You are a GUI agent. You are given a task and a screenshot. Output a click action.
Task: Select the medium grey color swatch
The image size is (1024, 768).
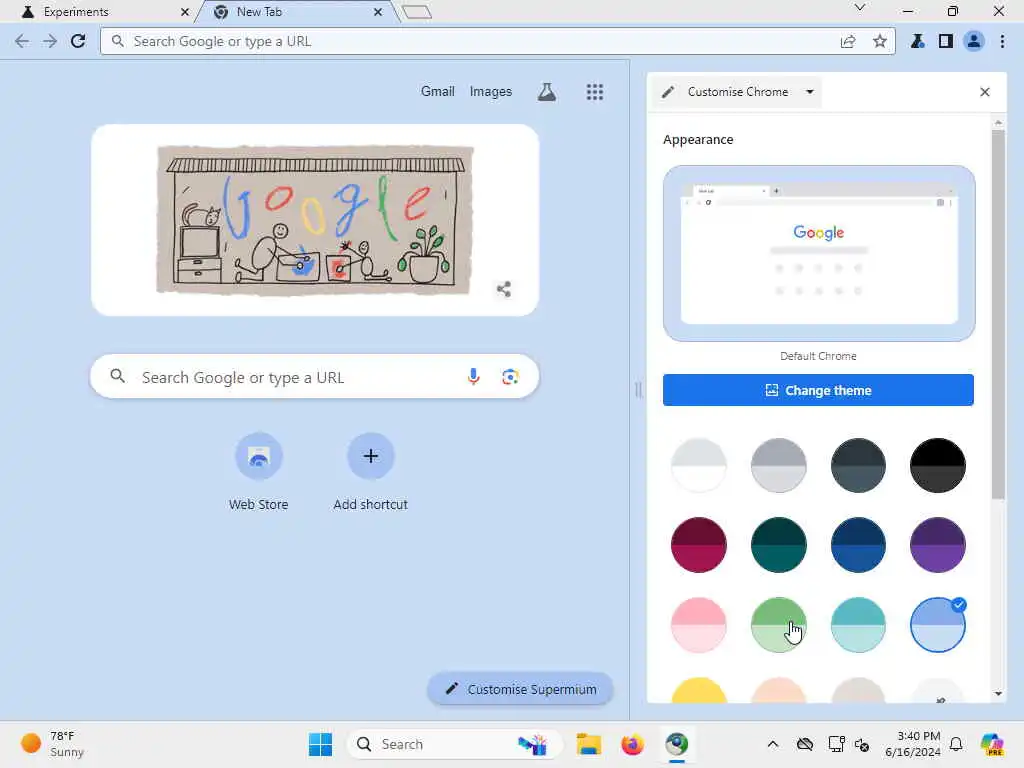(778, 465)
